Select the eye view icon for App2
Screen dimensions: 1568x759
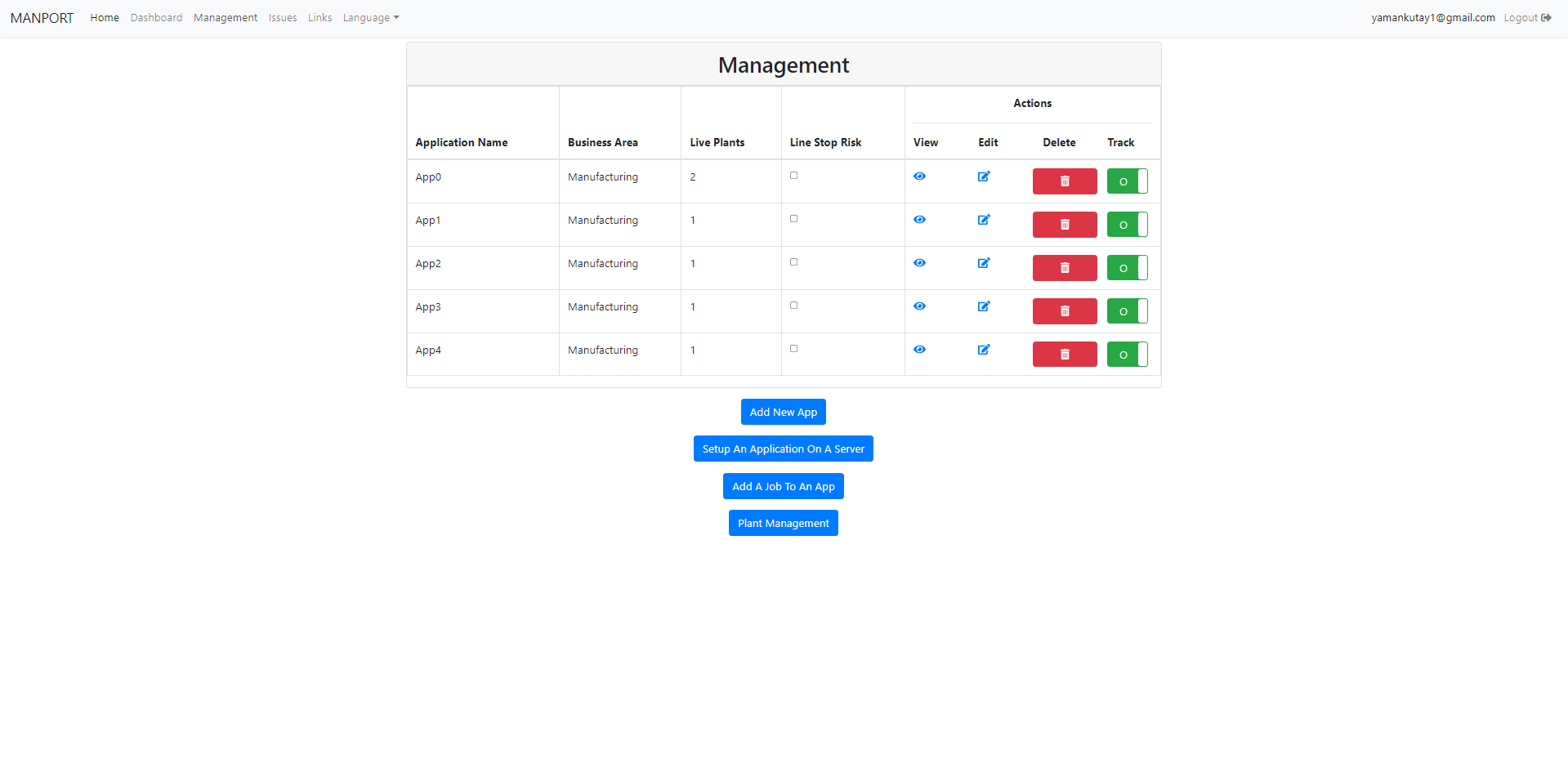coord(919,262)
